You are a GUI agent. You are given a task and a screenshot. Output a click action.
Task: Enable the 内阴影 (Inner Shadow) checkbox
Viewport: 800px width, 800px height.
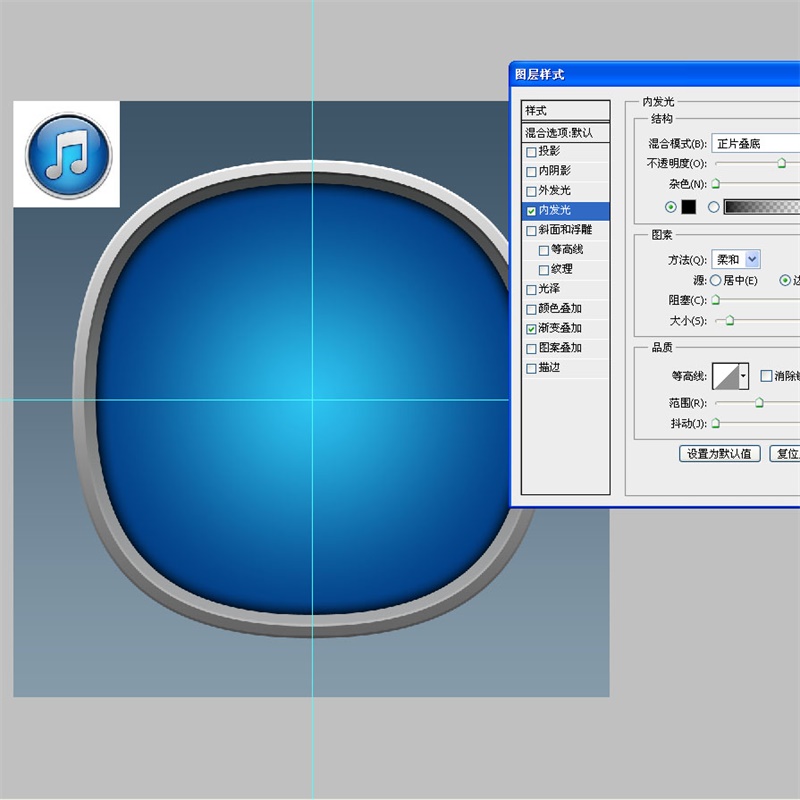click(531, 171)
